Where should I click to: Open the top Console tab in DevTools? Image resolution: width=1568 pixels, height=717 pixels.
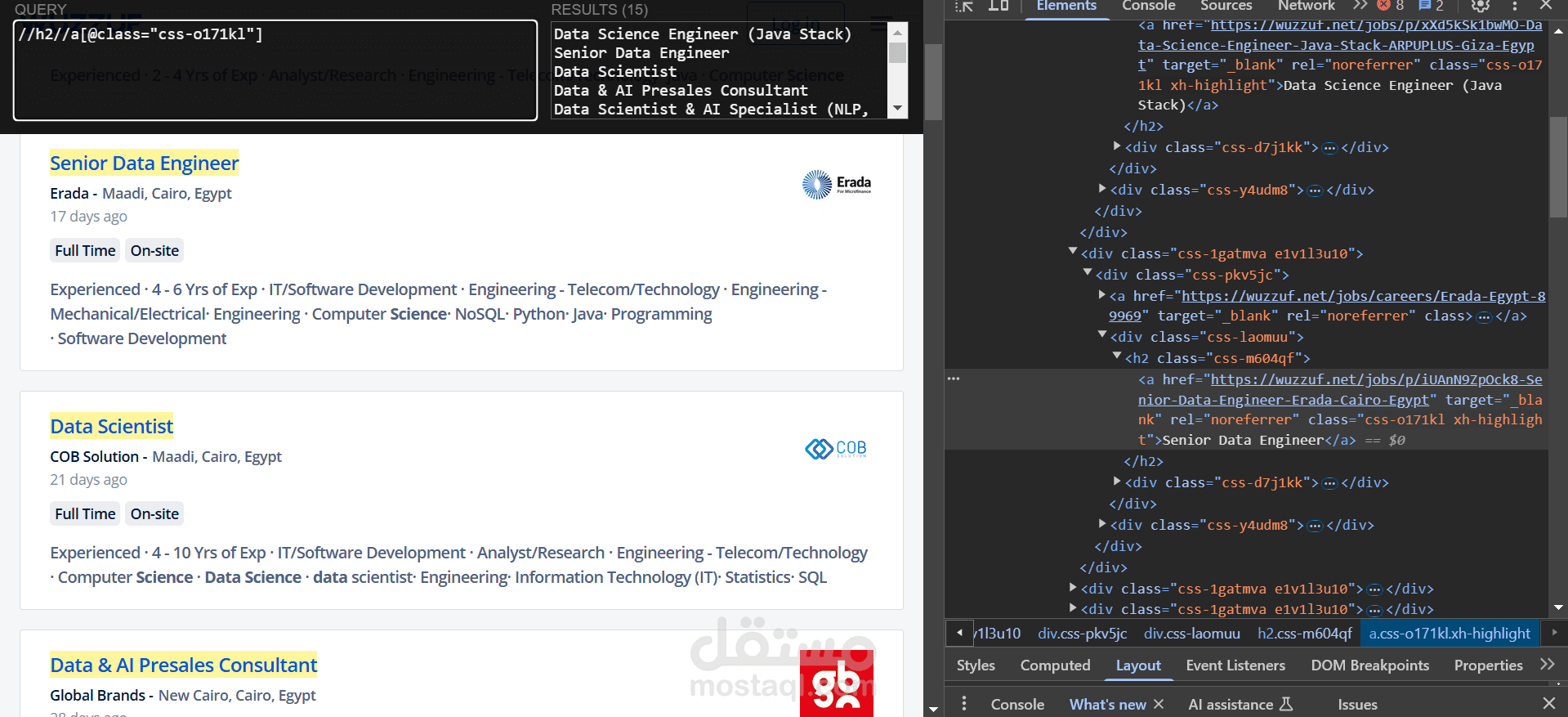[1148, 6]
